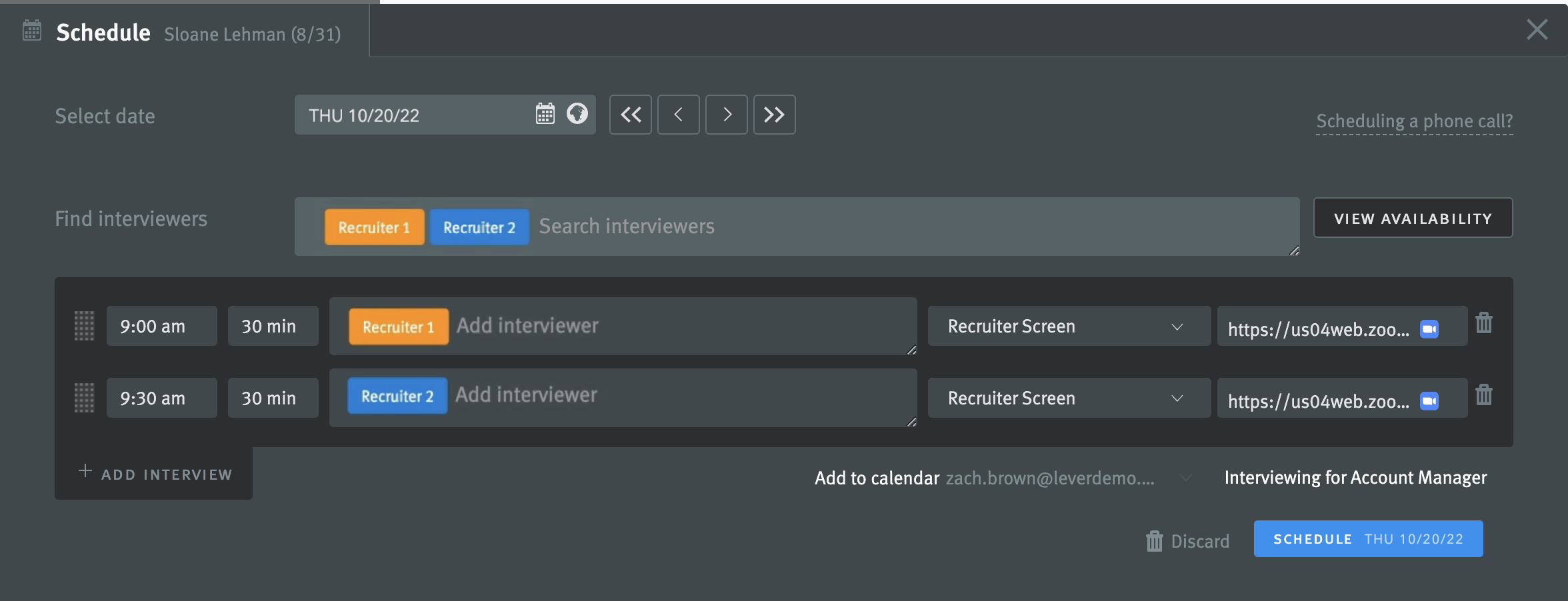Click Zoom icon on 9:00 am interview
The height and width of the screenshot is (601, 1568).
(1429, 329)
